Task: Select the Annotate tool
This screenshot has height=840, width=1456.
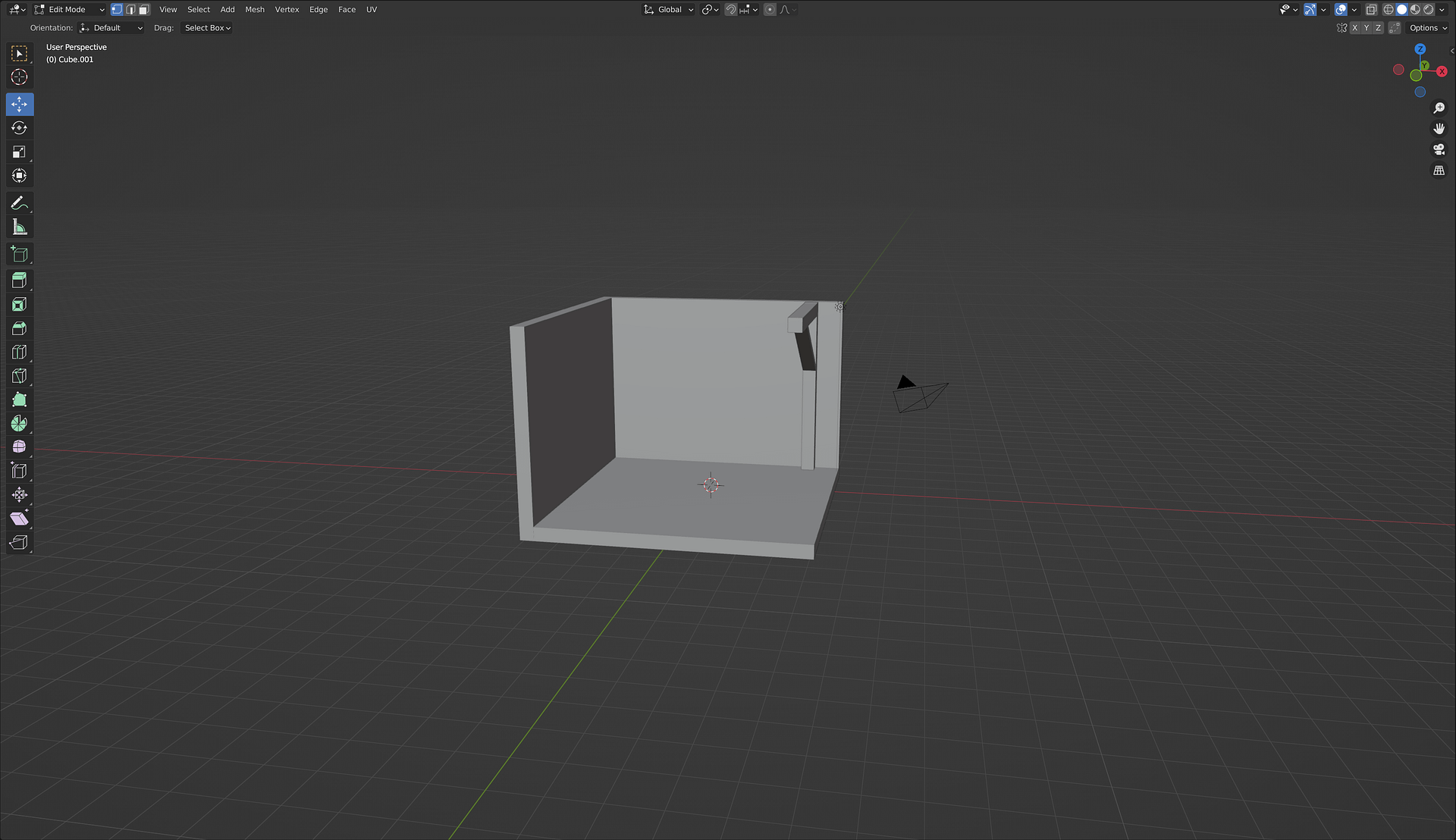Action: pos(19,203)
